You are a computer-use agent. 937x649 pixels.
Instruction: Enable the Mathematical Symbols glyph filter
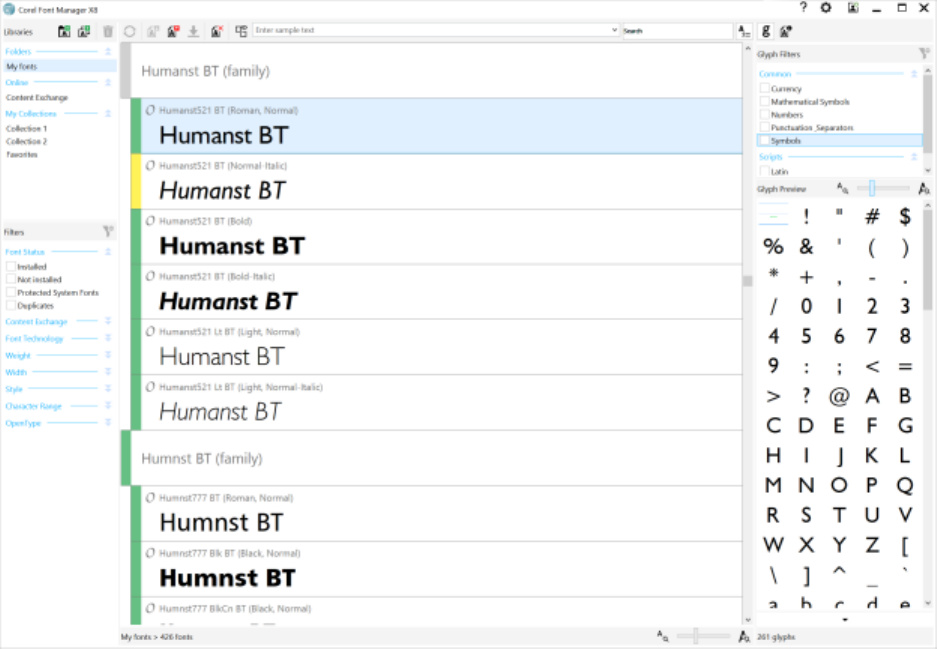click(764, 102)
